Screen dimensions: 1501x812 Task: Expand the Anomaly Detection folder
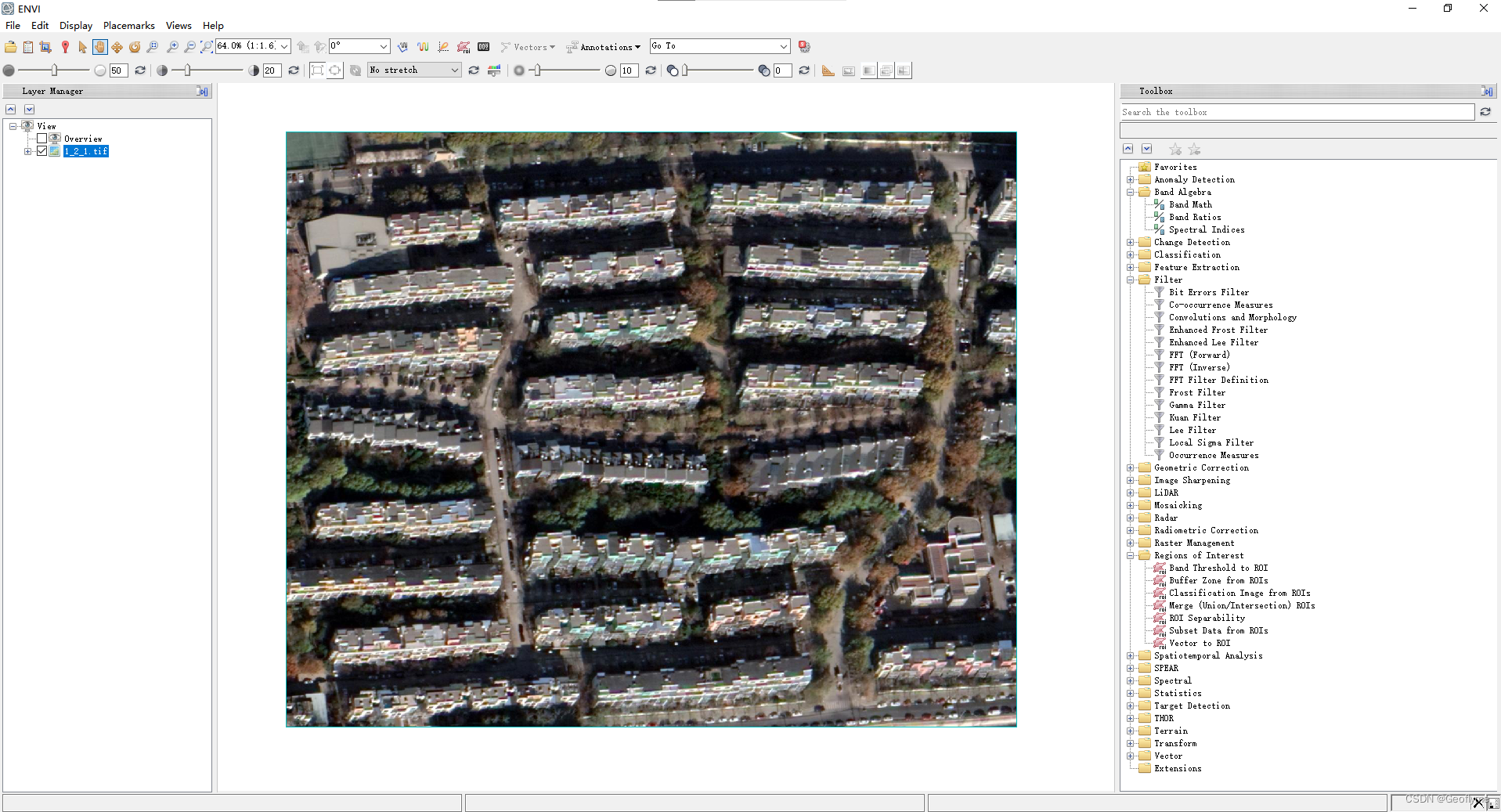coord(1130,180)
